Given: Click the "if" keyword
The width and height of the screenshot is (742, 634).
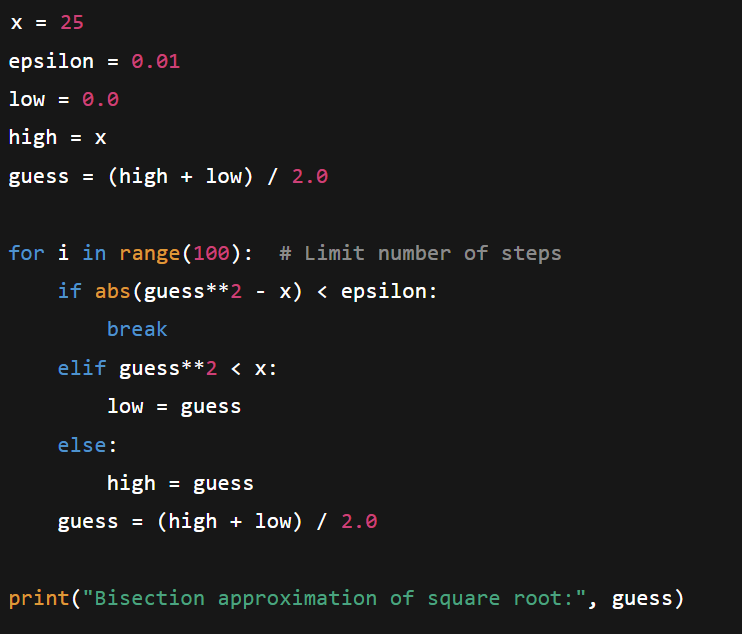Looking at the screenshot, I should coord(70,291).
